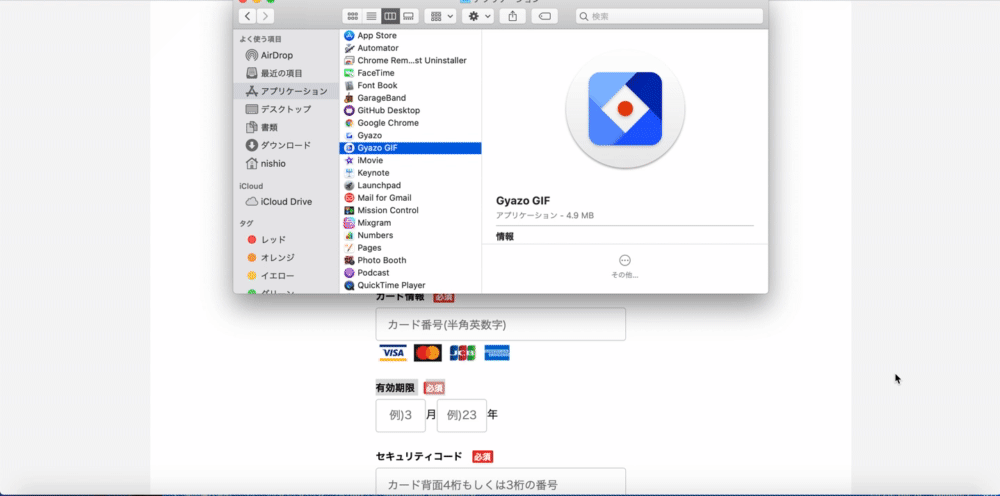Select Google Chrome in the list
Viewport: 1000px width, 496px height.
[410, 123]
